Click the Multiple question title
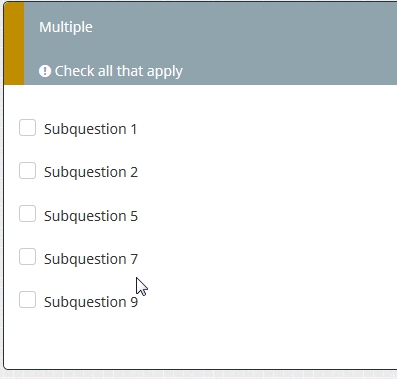The width and height of the screenshot is (397, 379). pos(66,27)
